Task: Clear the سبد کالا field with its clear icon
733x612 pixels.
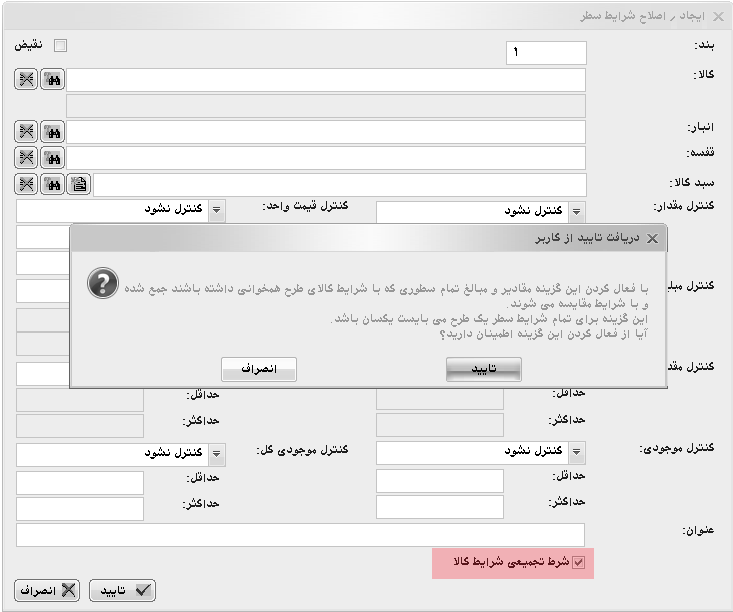Action: point(26,184)
